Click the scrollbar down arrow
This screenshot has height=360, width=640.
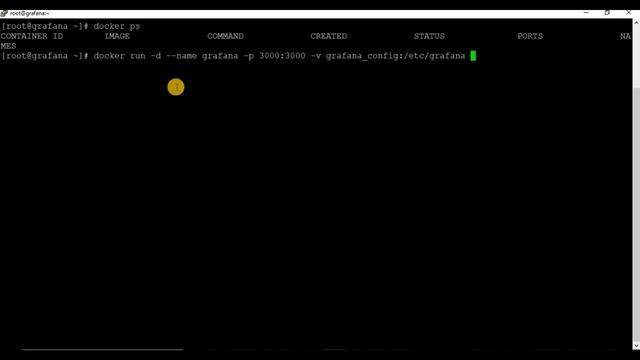pyautogui.click(x=636, y=346)
